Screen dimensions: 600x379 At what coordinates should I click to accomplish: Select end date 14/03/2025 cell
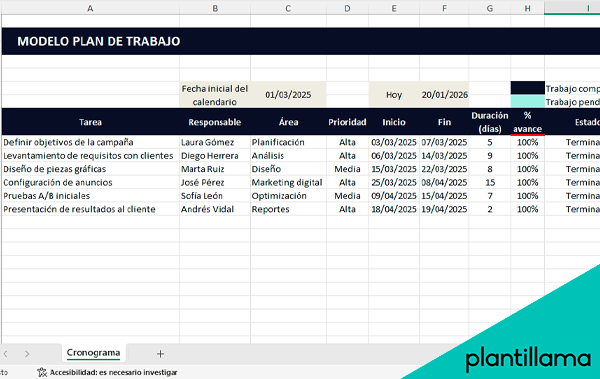[x=444, y=156]
